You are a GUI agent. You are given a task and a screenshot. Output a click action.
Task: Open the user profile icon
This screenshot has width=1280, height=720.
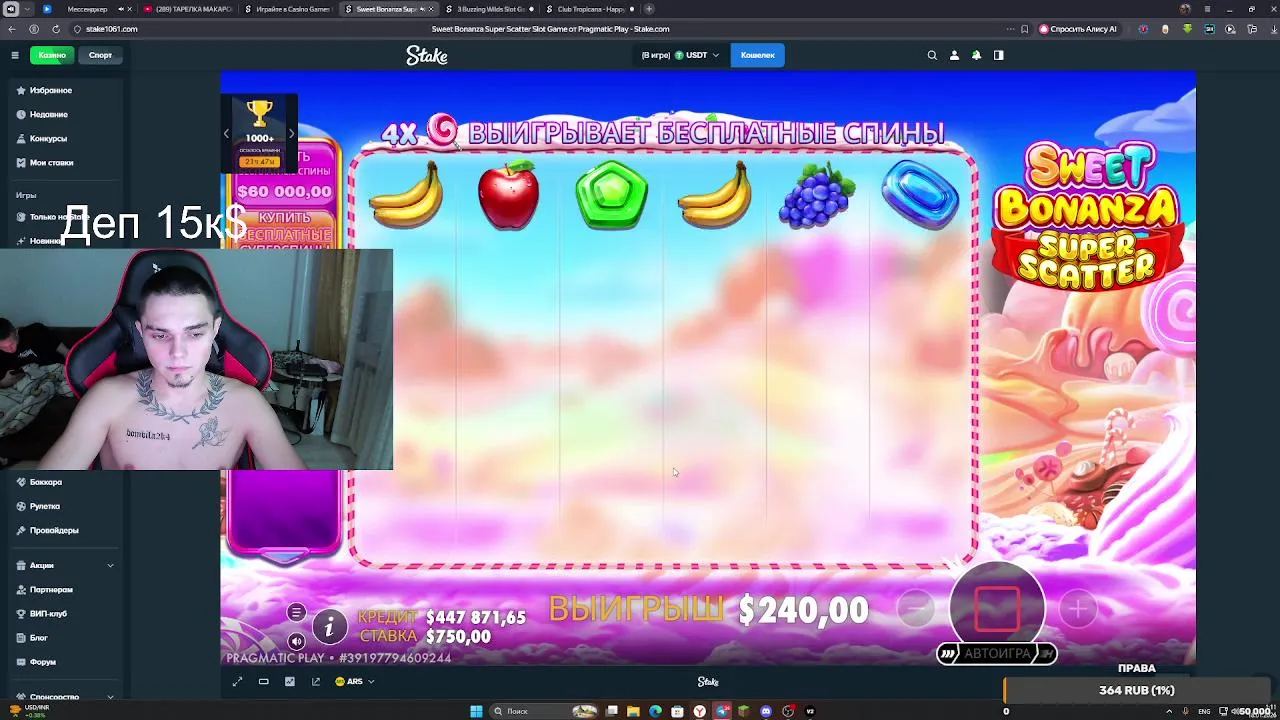tap(954, 55)
